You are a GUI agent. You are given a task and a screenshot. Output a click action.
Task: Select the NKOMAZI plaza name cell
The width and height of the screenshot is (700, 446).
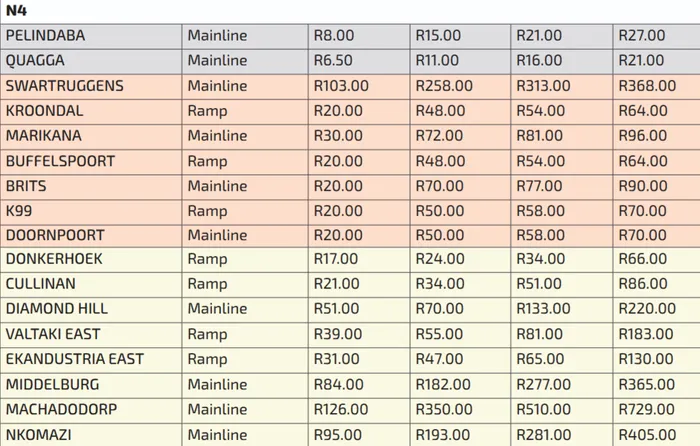38,434
